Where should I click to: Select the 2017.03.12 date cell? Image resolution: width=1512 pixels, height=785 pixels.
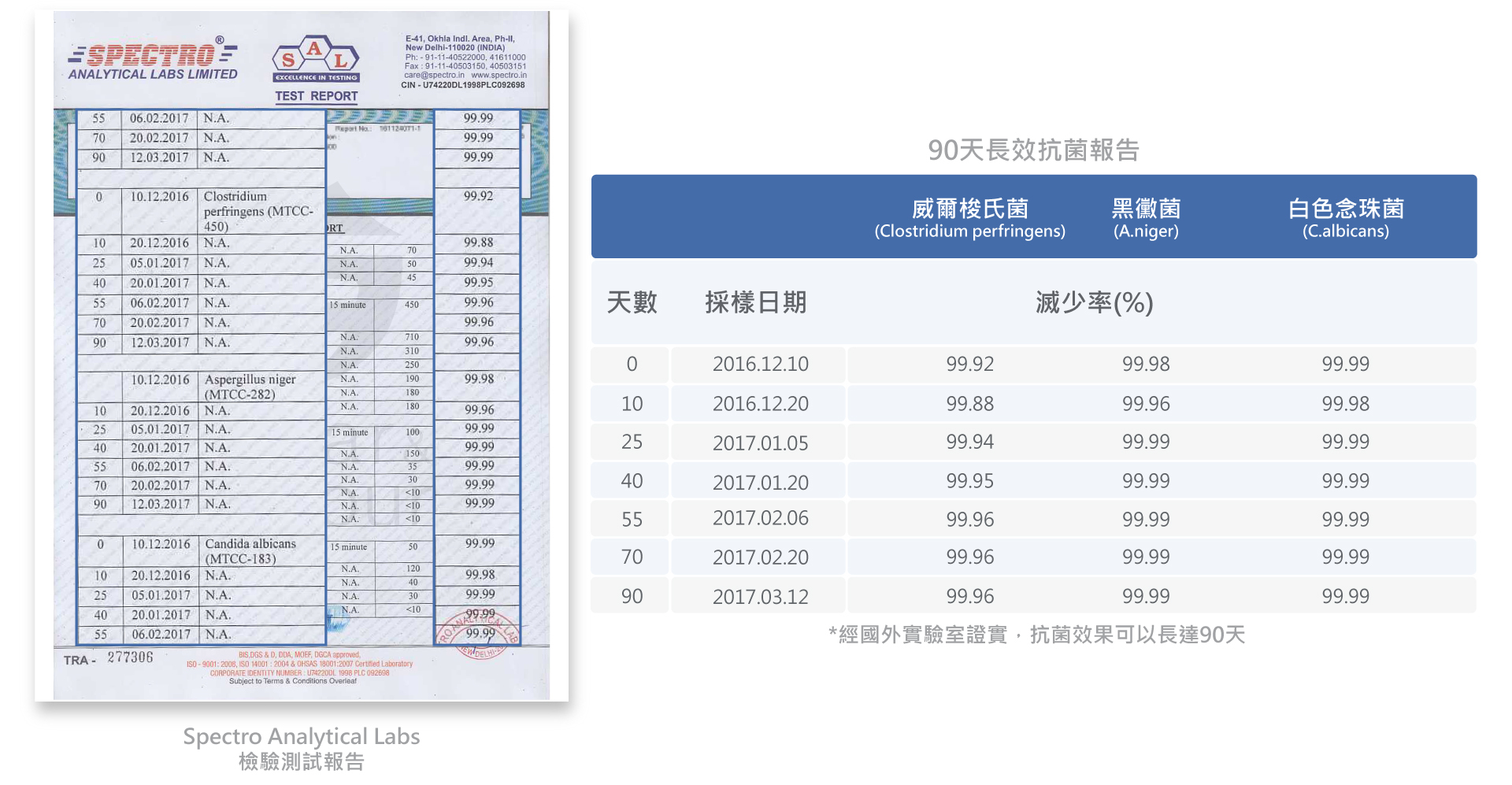coord(760,597)
